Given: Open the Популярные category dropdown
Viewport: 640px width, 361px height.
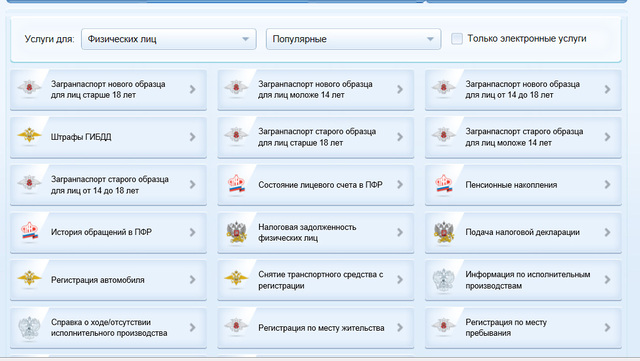Looking at the screenshot, I should pos(353,39).
